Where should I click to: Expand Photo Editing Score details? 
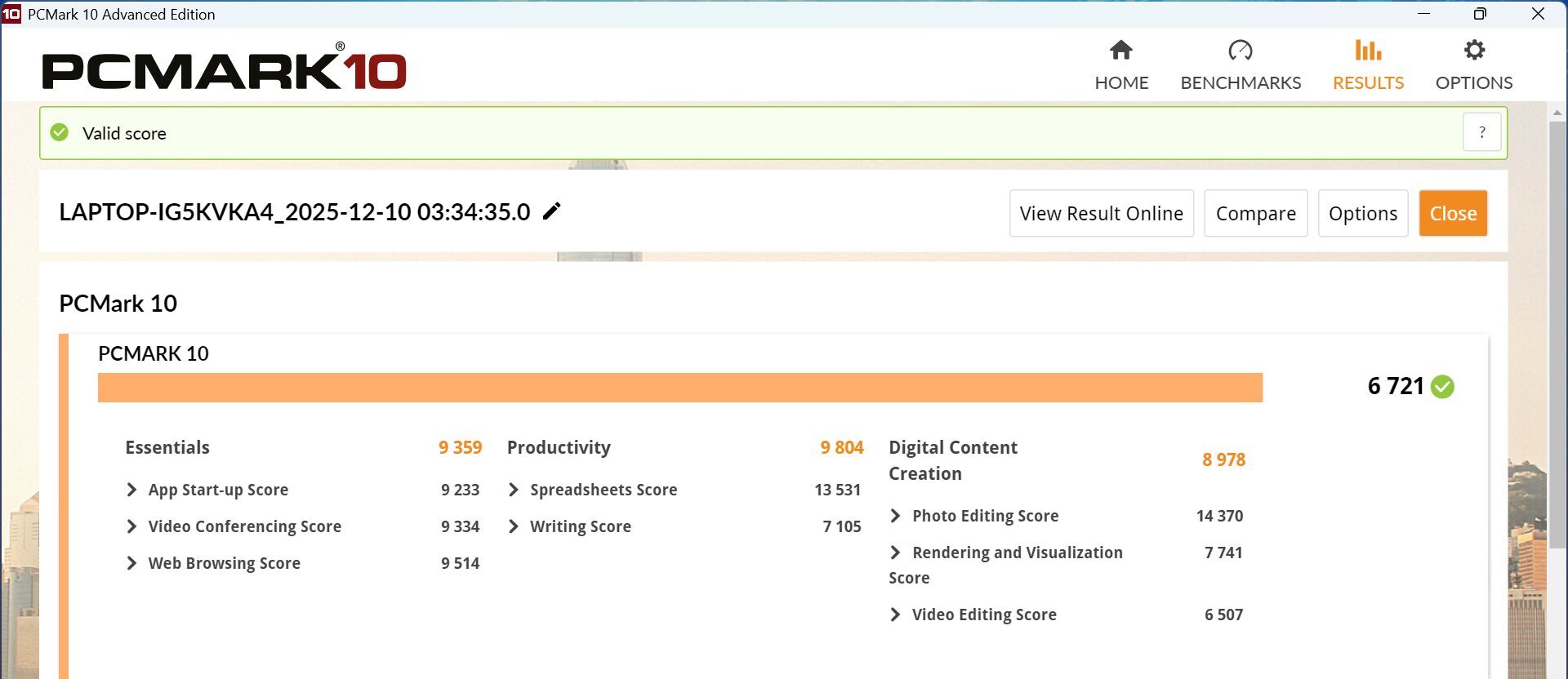pyautogui.click(x=895, y=516)
